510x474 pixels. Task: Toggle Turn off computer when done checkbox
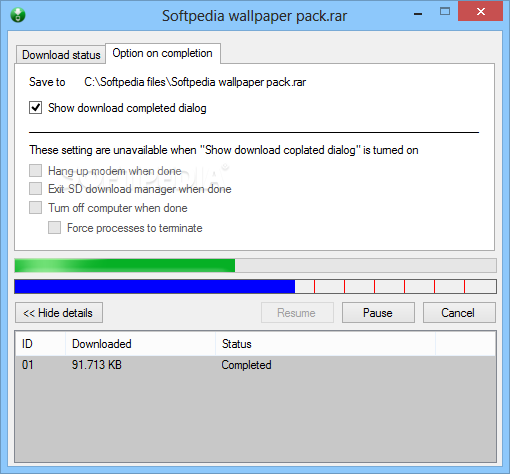pos(35,208)
